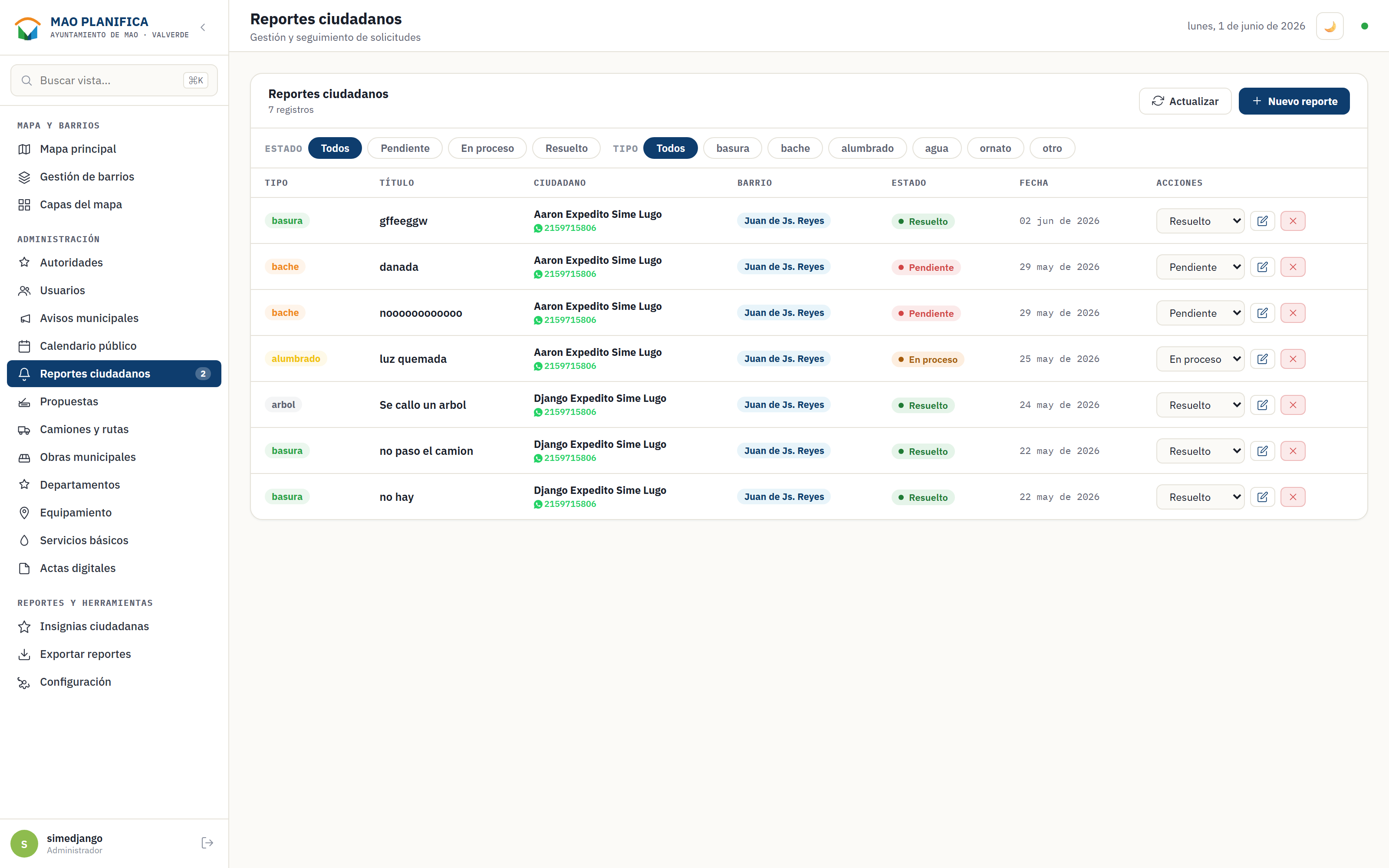The image size is (1389, 868).
Task: Collapse sidebar with chevron arrow
Action: [203, 27]
